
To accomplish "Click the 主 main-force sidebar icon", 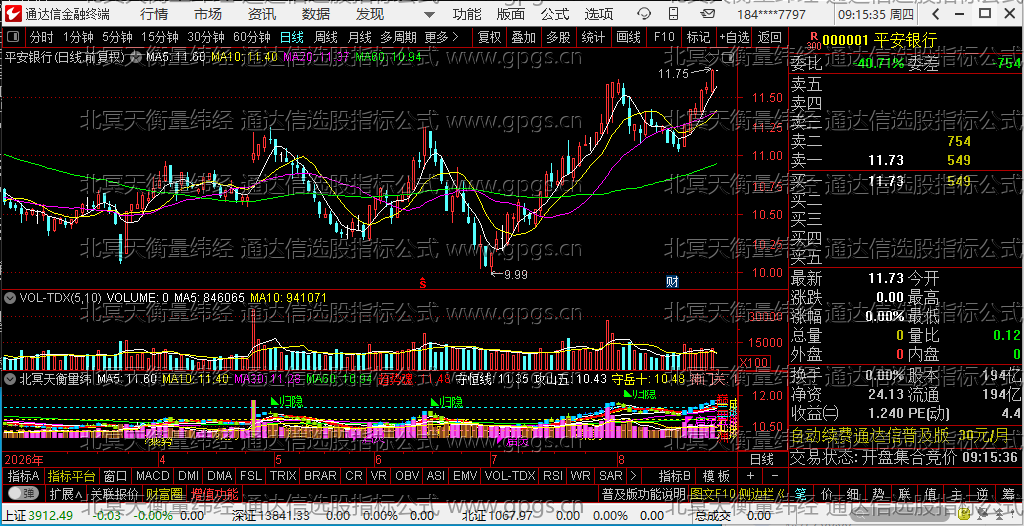I will [x=956, y=493].
